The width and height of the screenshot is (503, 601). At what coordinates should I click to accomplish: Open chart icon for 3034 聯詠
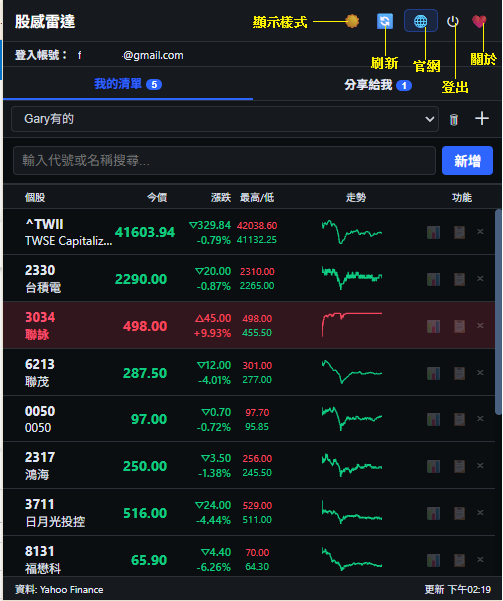[433, 326]
